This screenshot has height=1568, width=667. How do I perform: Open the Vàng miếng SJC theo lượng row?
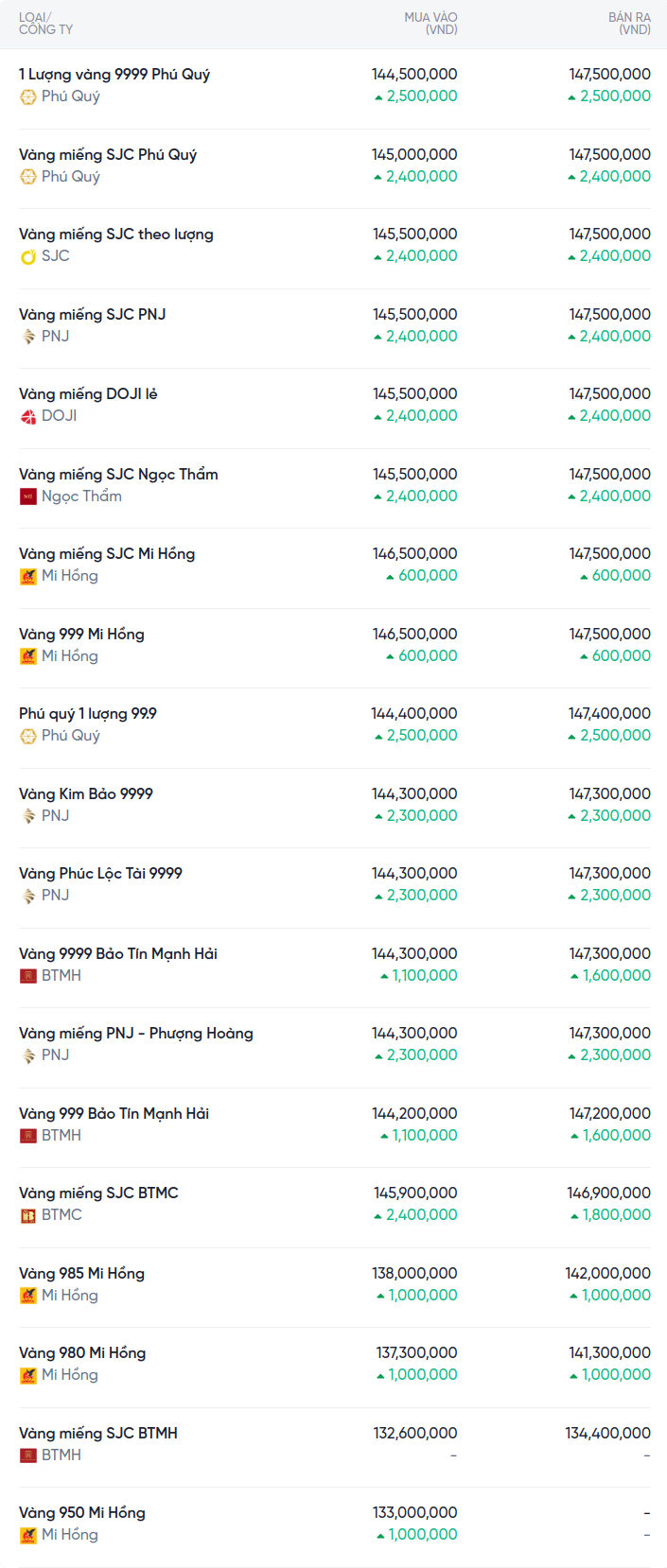point(116,234)
